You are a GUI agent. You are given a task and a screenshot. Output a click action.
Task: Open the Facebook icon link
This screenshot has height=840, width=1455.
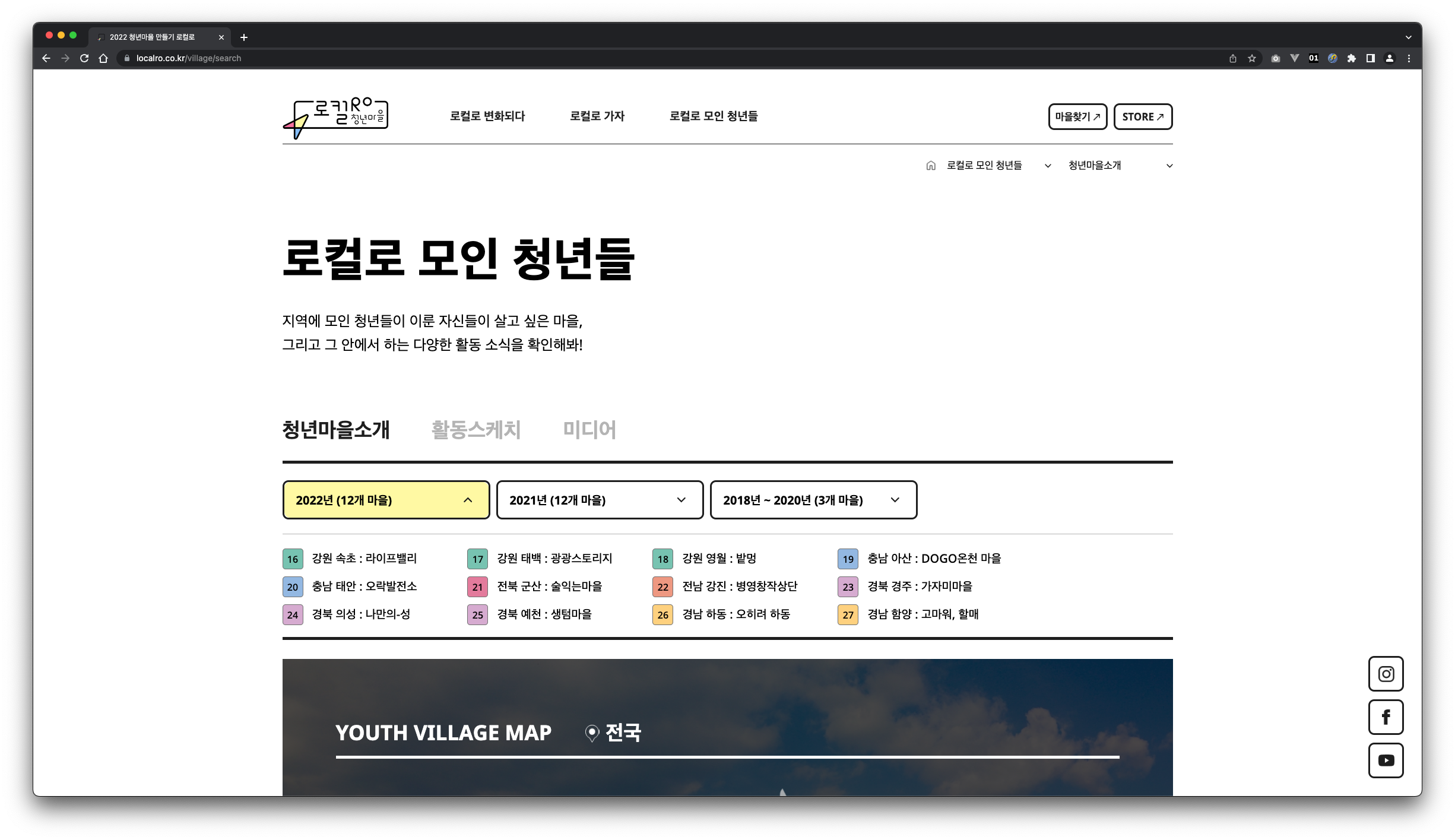click(1386, 717)
